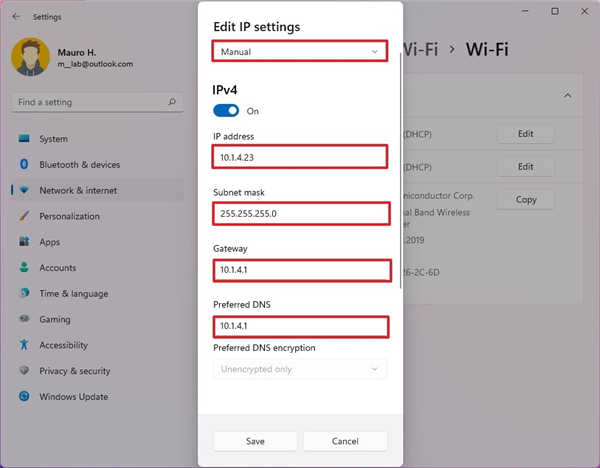Open Privacy & security settings
This screenshot has width=600, height=468.
point(75,371)
